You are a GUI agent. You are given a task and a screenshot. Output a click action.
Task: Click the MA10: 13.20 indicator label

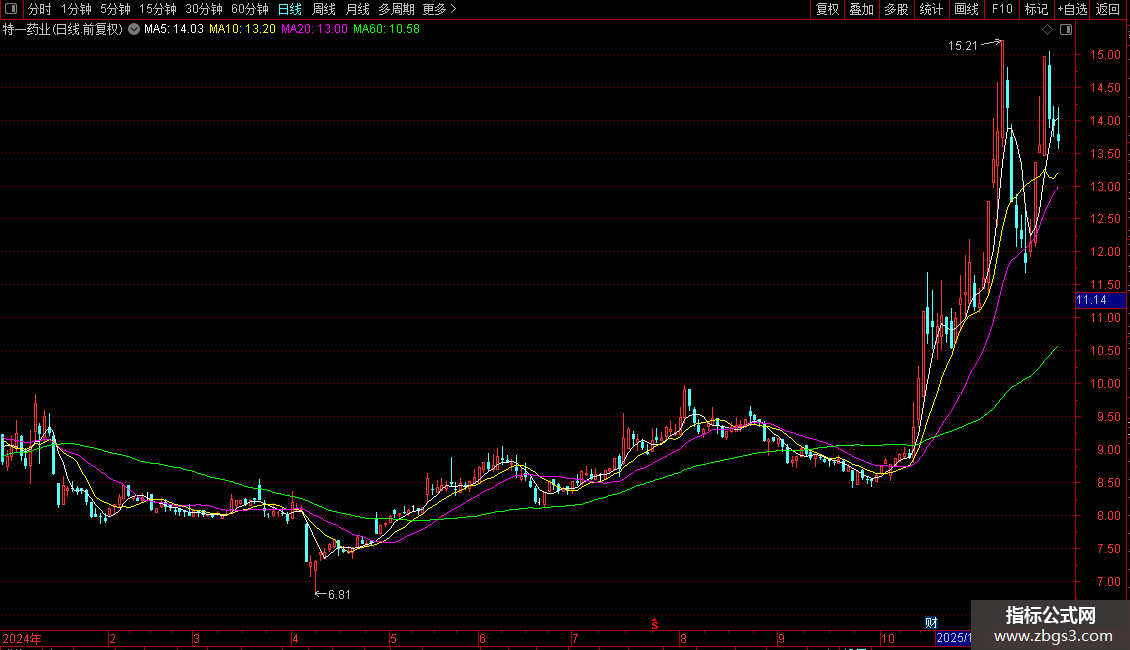(x=242, y=30)
